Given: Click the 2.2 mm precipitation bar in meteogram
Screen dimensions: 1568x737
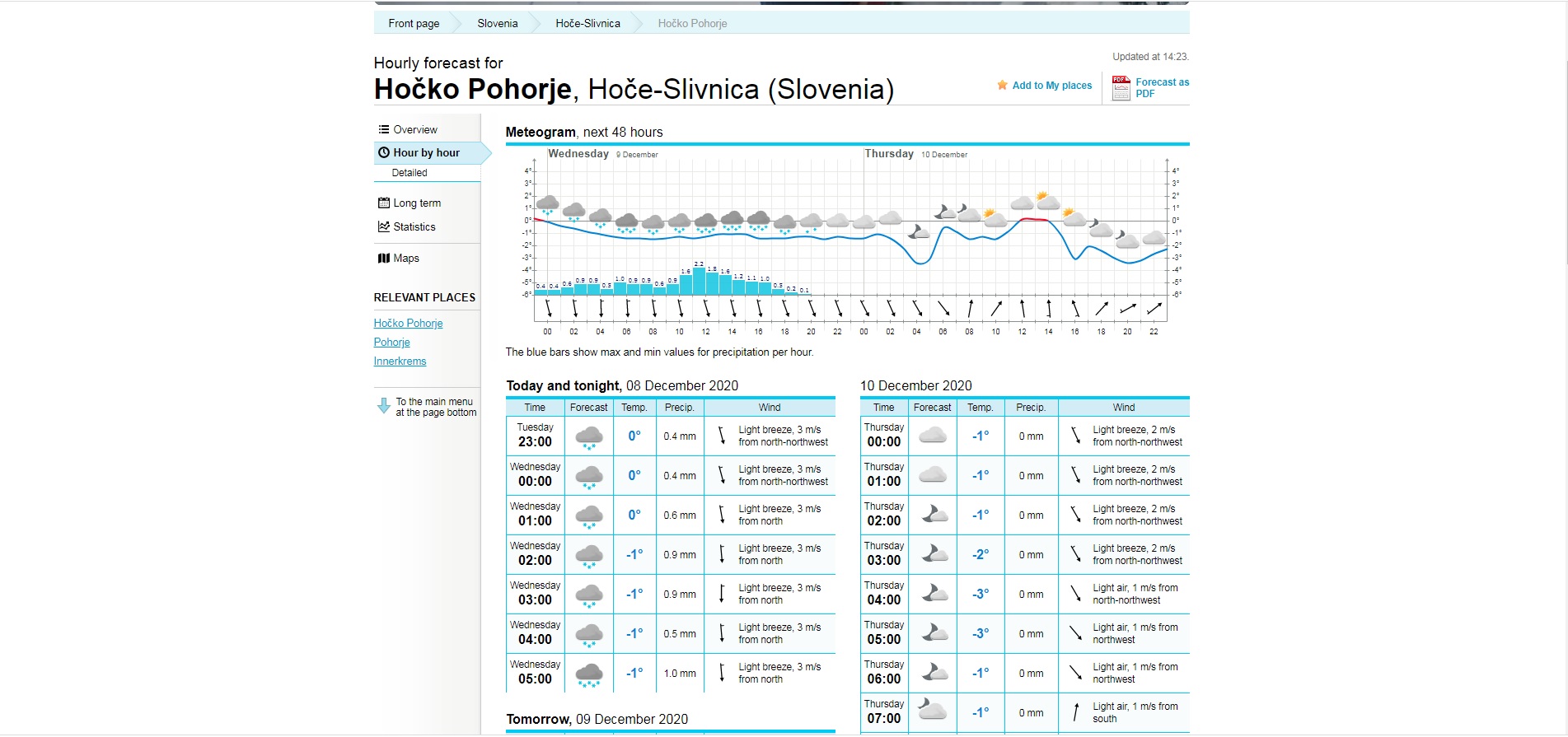Looking at the screenshot, I should tap(699, 281).
